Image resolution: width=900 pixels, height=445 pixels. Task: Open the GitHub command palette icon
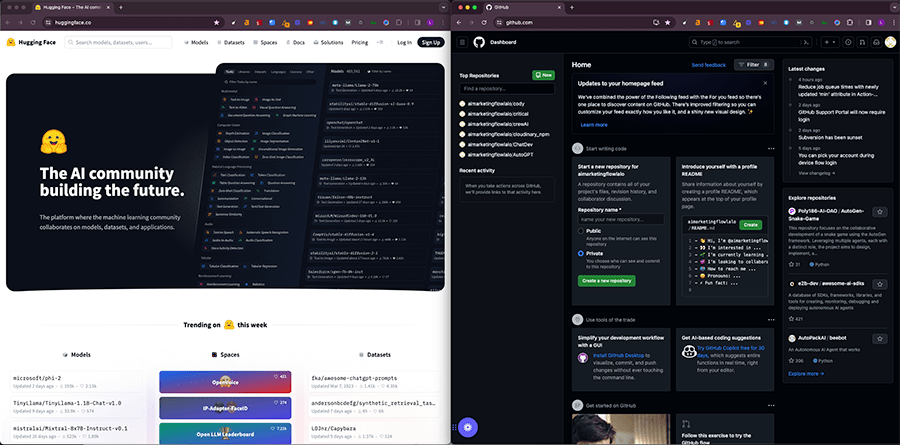(x=807, y=42)
